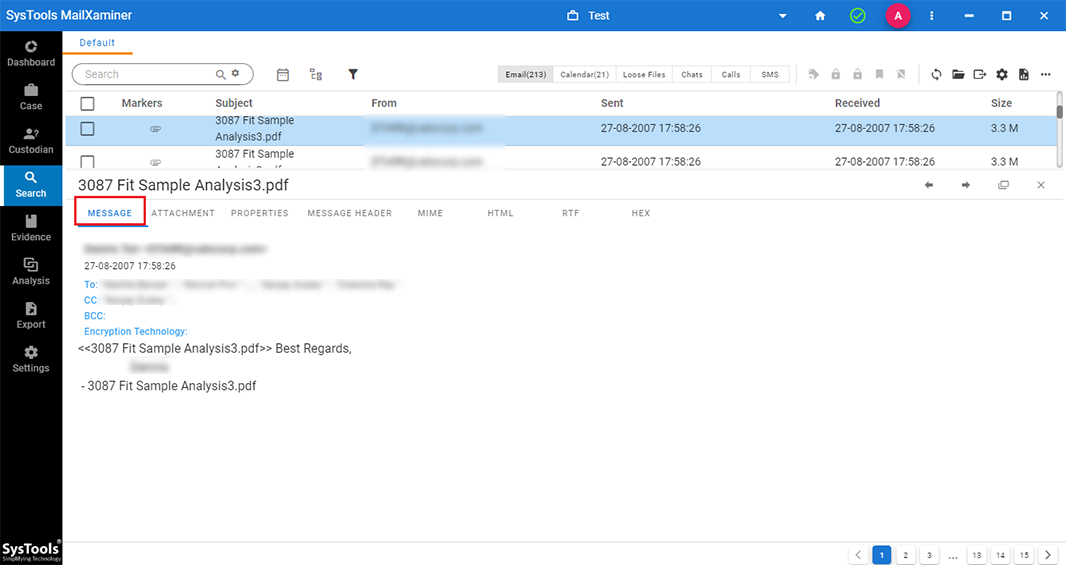Click the export arrow icon in toolbar
The height and width of the screenshot is (565, 1066).
tap(980, 75)
